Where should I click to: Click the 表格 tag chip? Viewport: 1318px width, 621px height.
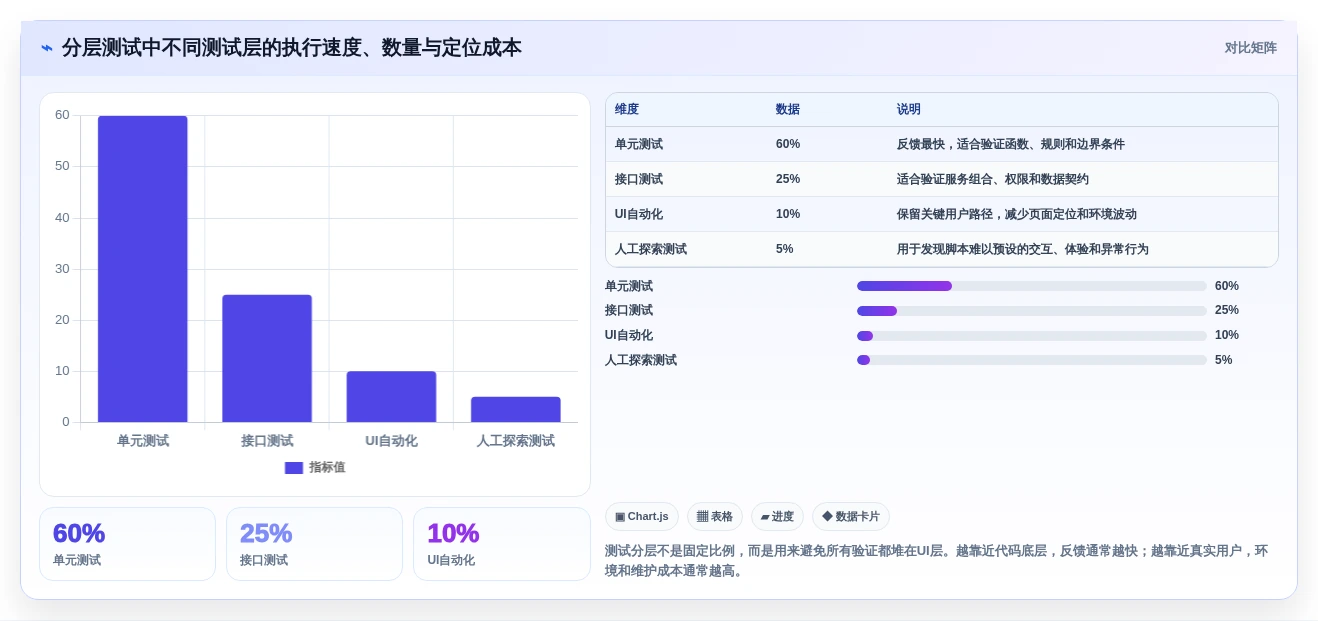click(x=715, y=517)
